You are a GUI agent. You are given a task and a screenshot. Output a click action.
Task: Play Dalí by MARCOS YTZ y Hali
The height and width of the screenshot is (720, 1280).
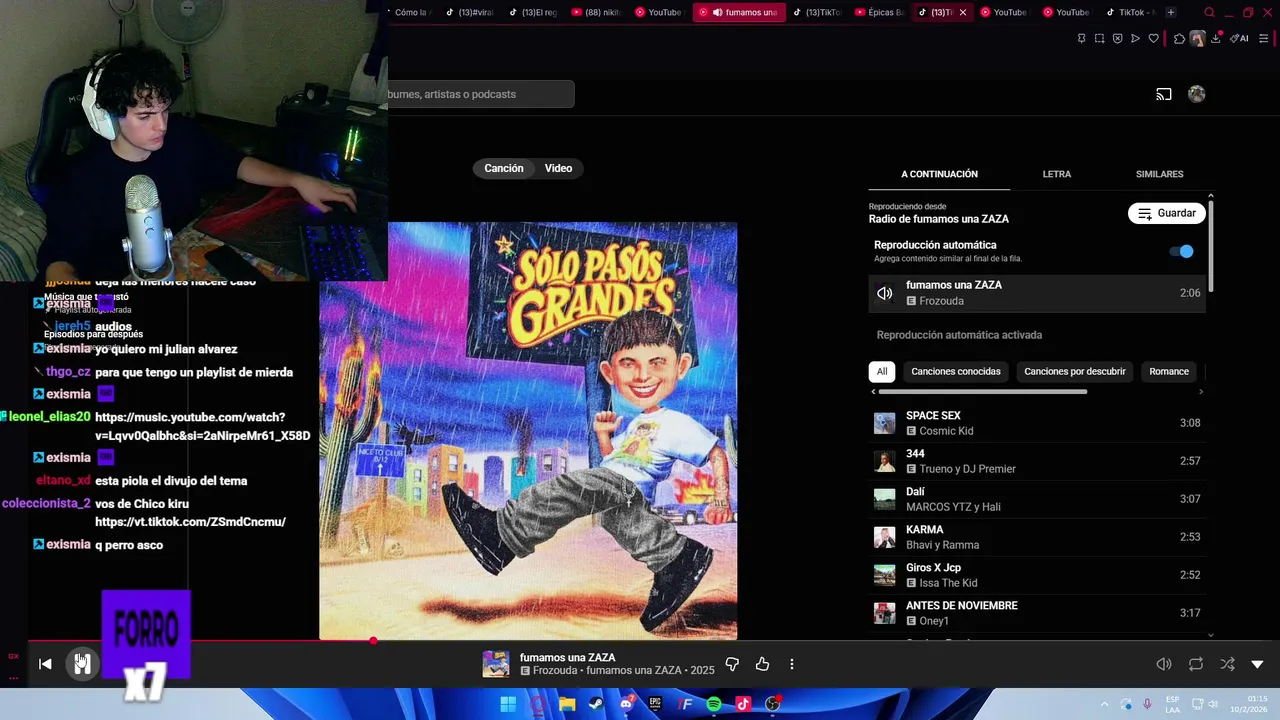pyautogui.click(x=1037, y=499)
